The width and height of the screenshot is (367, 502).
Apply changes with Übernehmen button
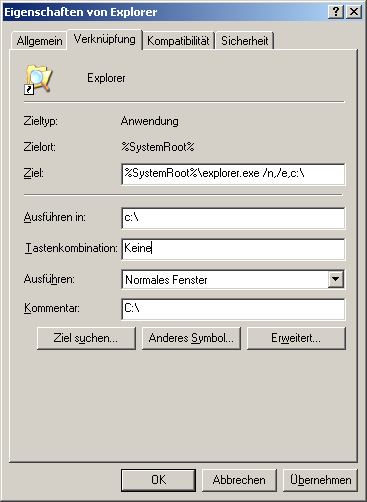click(320, 480)
